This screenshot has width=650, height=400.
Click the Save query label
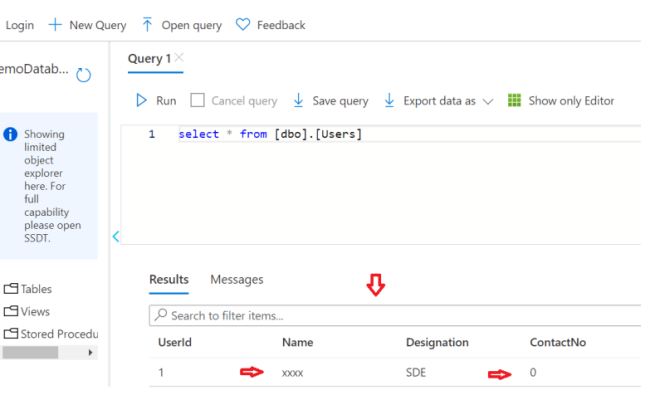coord(340,101)
